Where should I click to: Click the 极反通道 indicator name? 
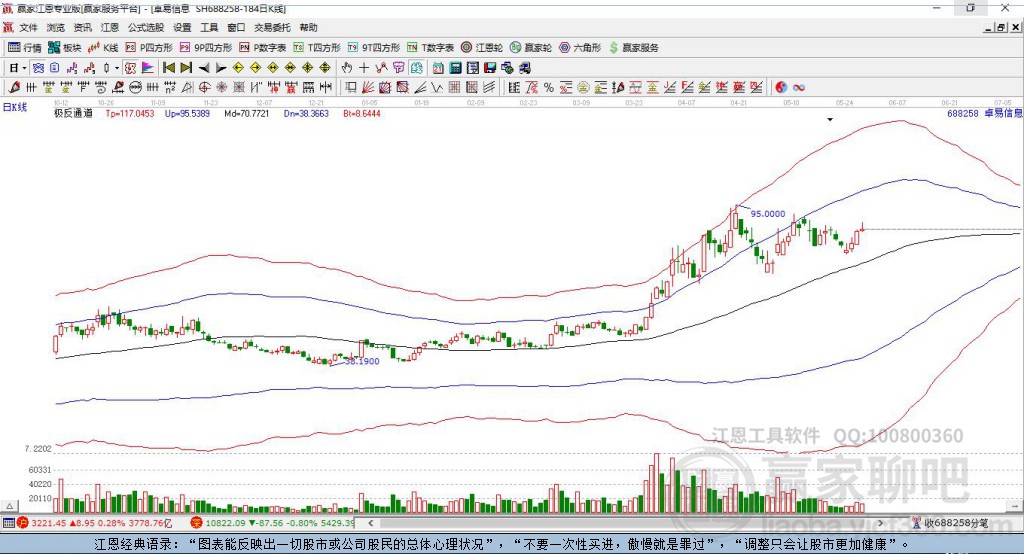pos(73,114)
